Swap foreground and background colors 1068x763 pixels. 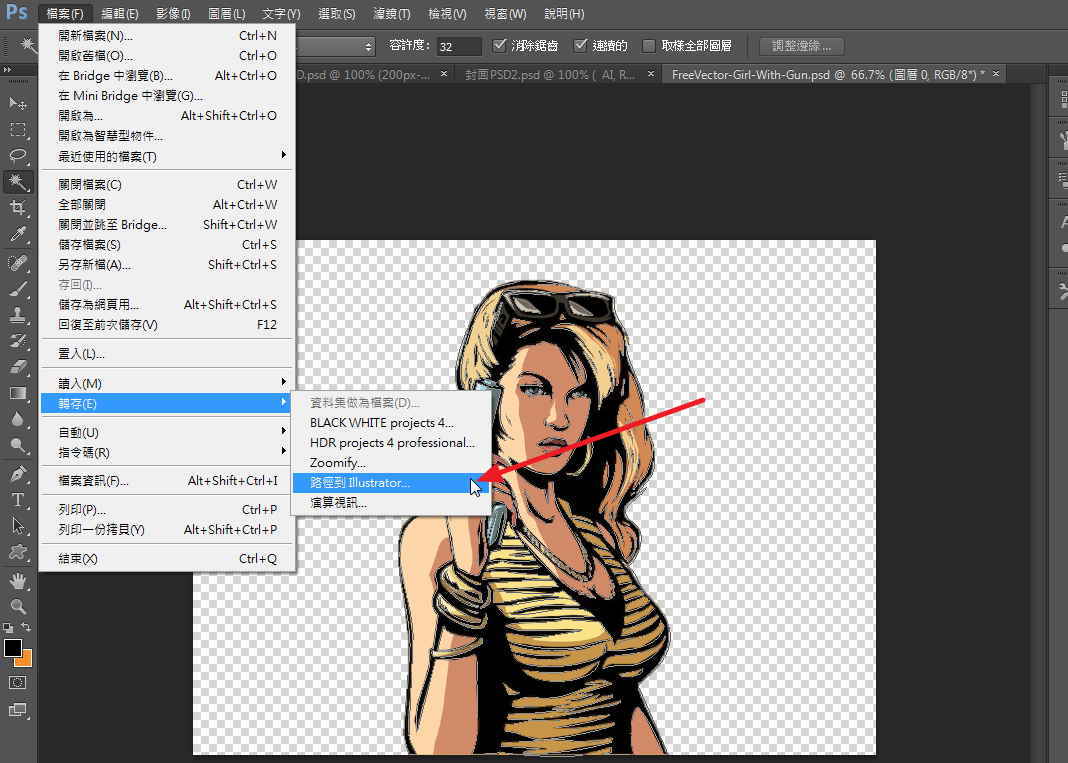click(x=26, y=627)
